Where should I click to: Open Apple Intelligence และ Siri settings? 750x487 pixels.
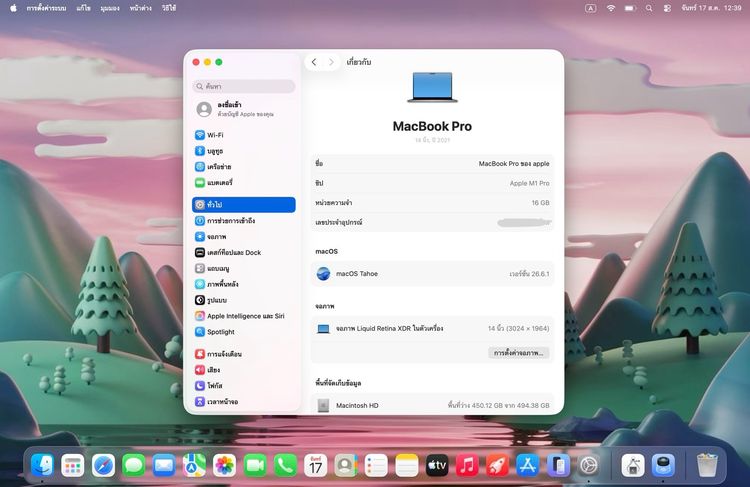coord(243,316)
